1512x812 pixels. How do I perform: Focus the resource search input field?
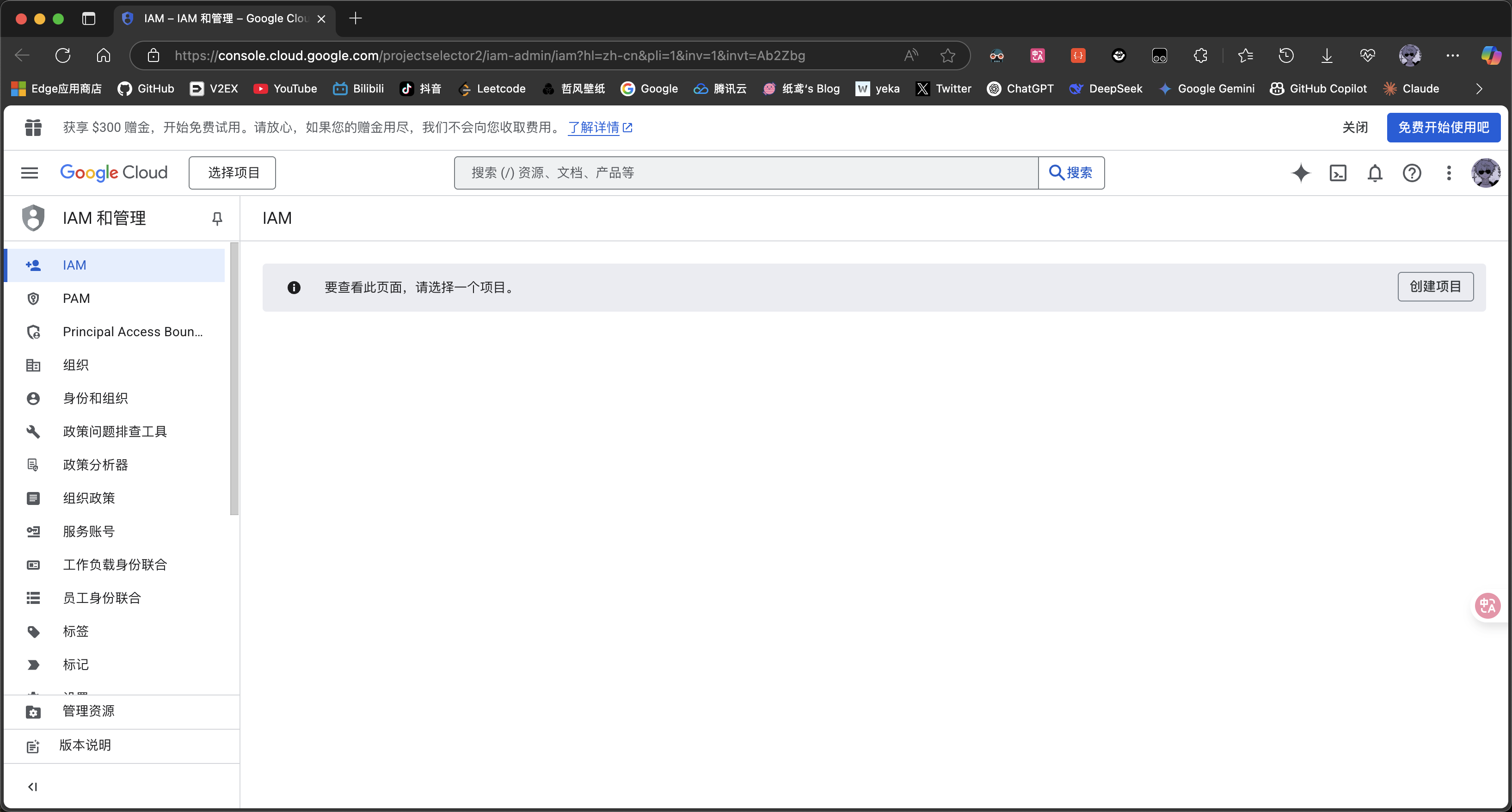pos(745,172)
